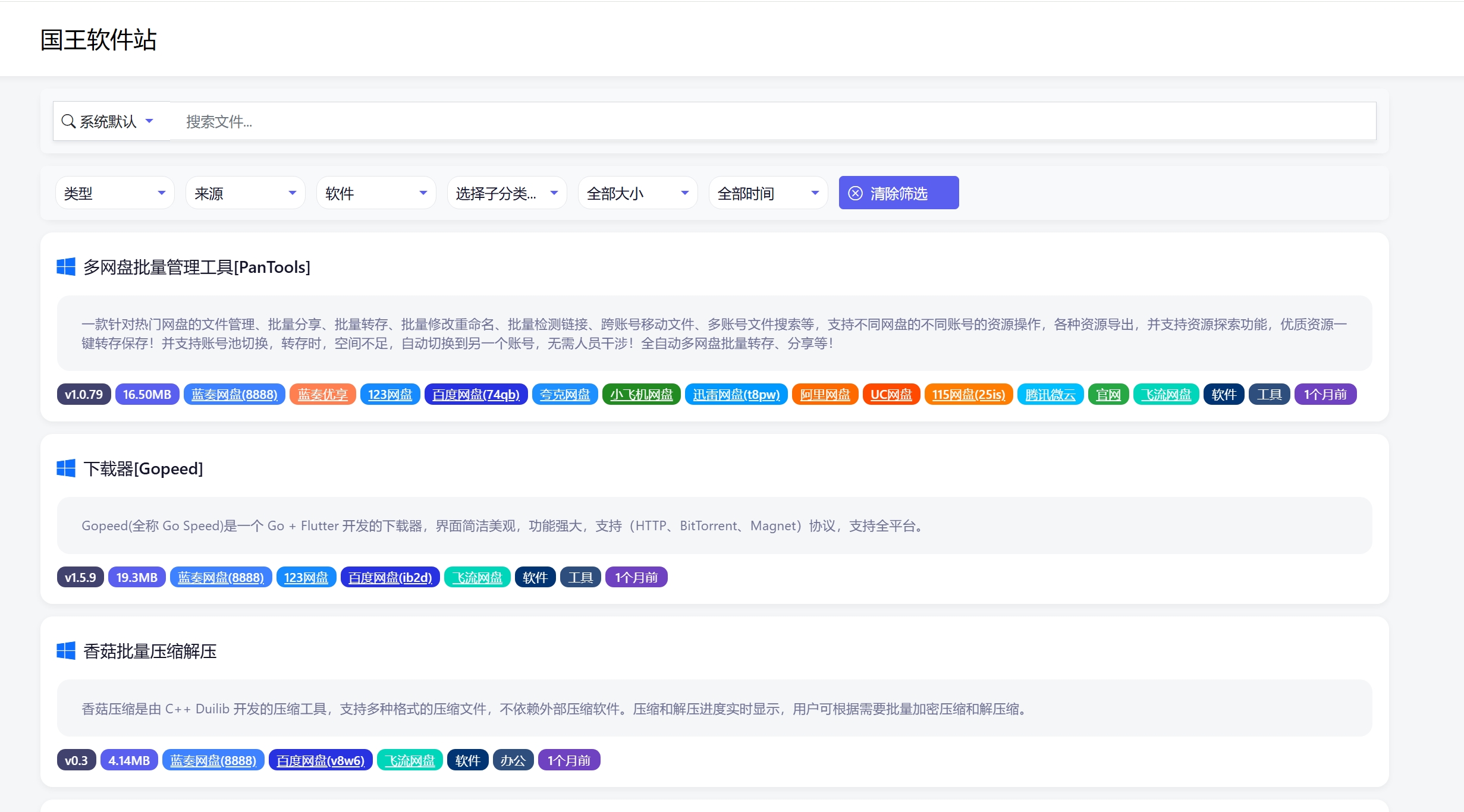Click the search magnifier icon

68,121
